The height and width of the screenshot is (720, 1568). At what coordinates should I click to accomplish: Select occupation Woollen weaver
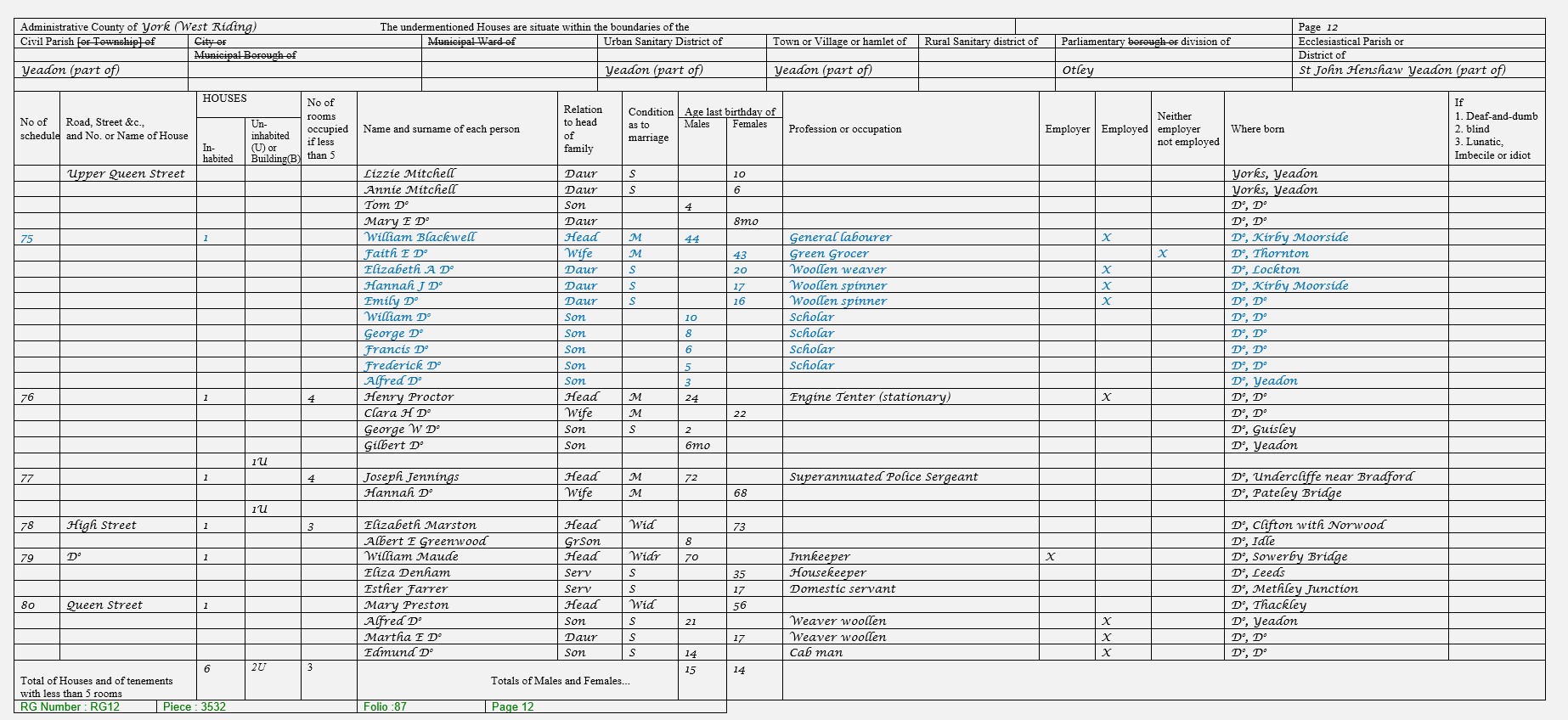(x=838, y=269)
